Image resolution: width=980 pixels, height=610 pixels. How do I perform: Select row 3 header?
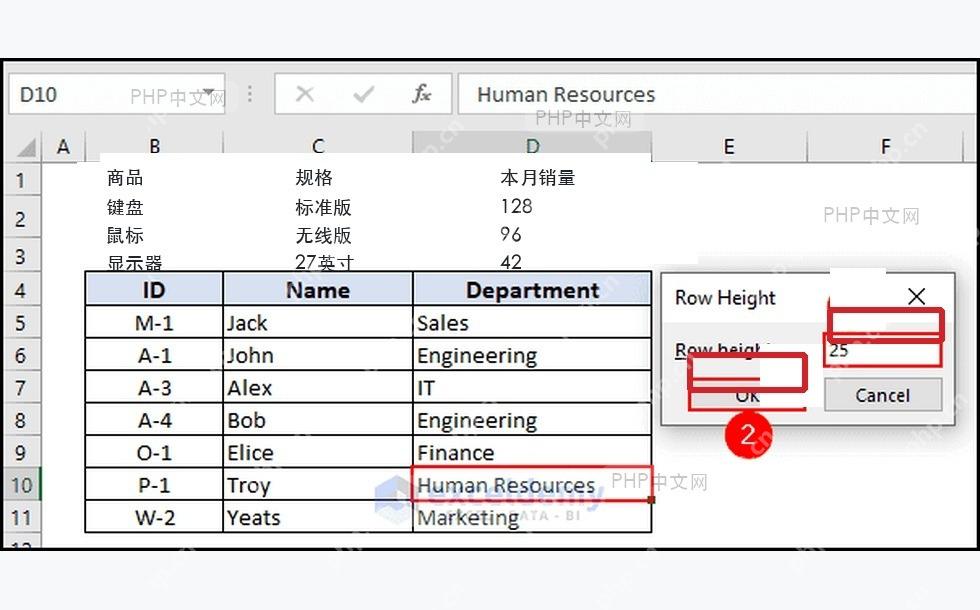click(21, 256)
